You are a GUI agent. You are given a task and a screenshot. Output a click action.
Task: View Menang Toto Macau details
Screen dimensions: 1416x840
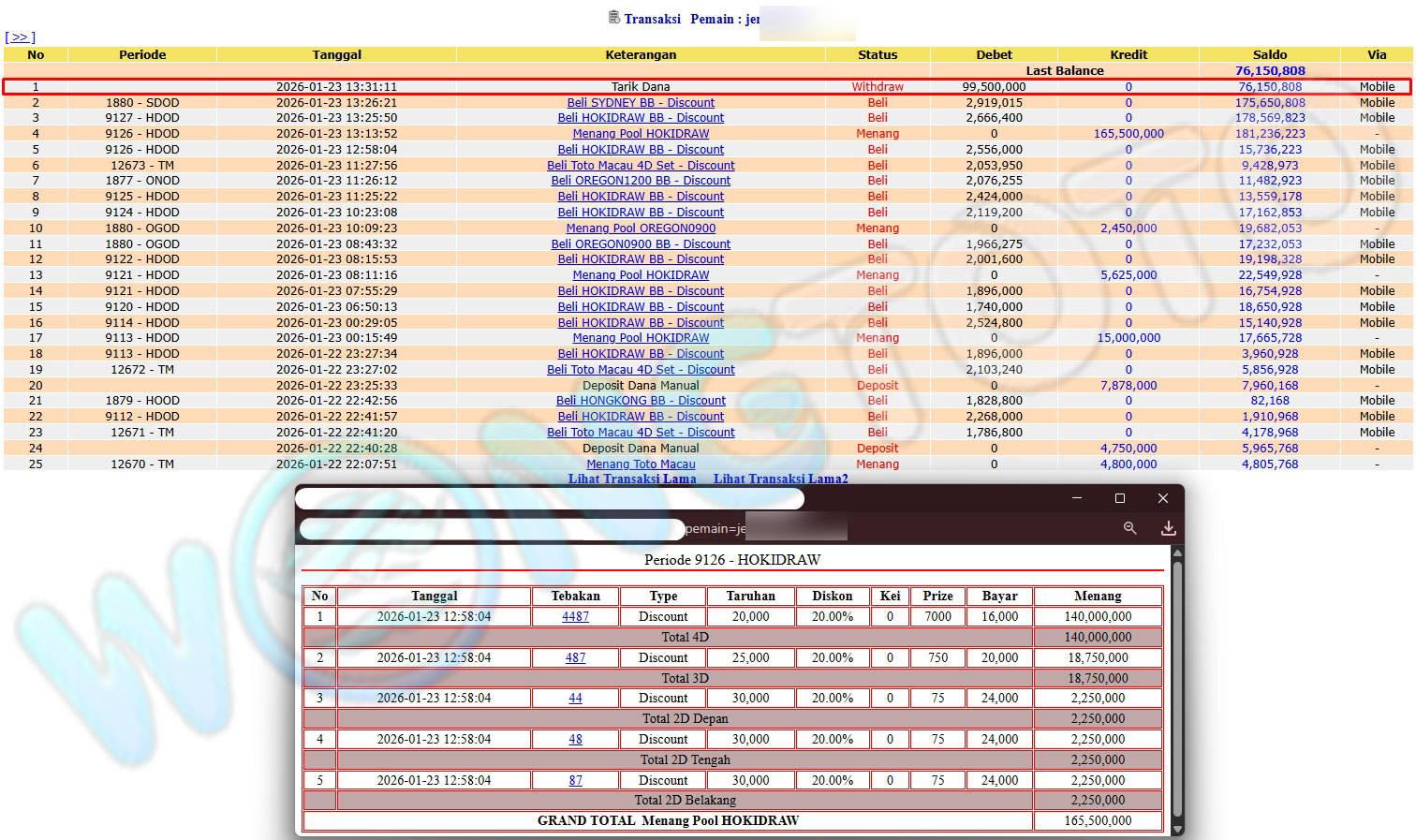click(641, 464)
